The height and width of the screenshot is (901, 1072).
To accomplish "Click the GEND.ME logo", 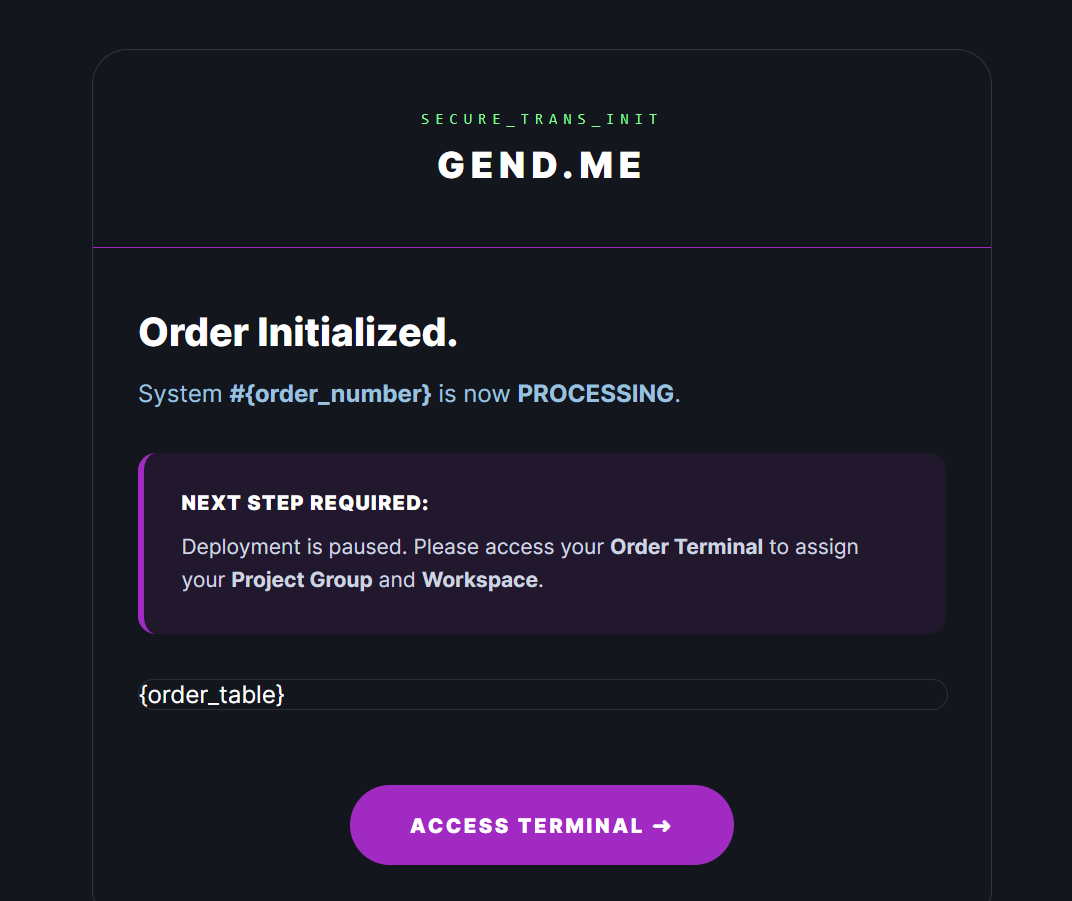I will tap(540, 165).
